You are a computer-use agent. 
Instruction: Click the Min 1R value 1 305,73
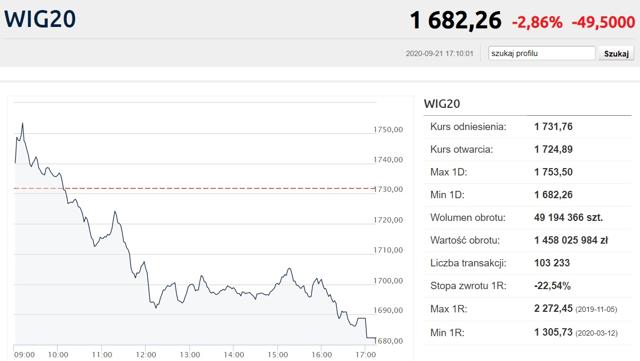553,332
